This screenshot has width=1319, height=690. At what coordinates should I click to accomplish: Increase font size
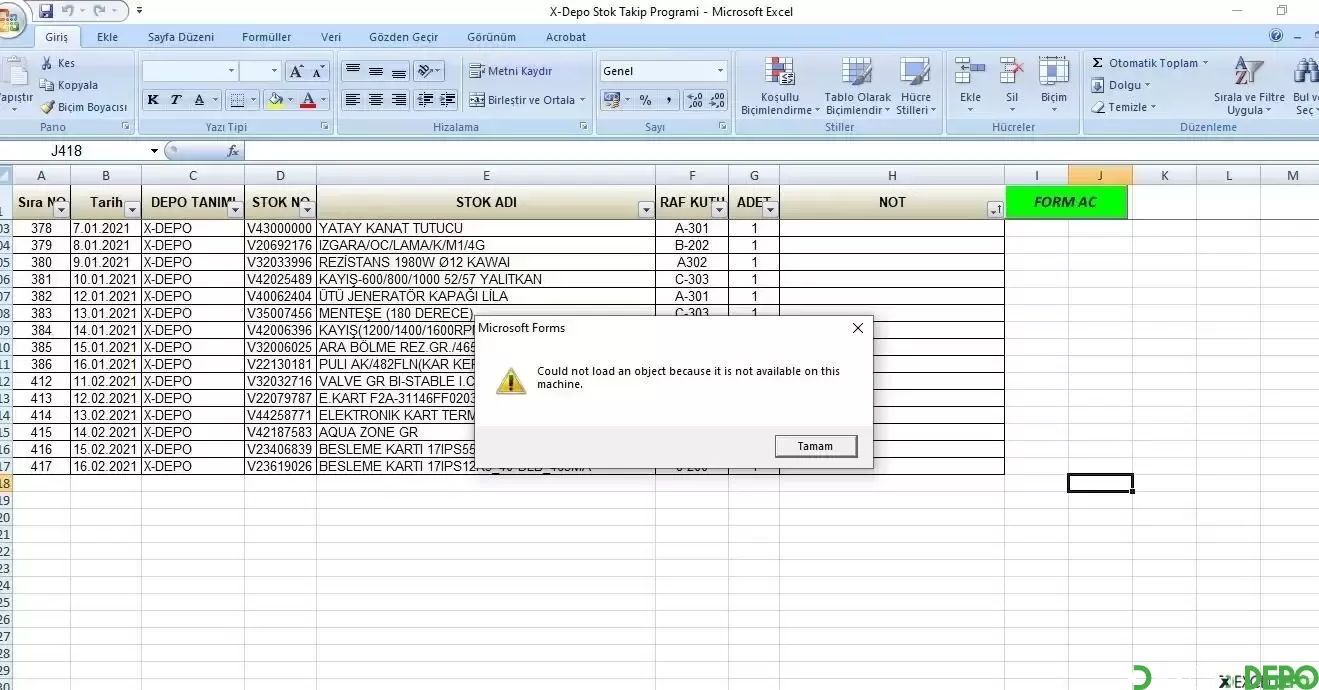[x=296, y=71]
